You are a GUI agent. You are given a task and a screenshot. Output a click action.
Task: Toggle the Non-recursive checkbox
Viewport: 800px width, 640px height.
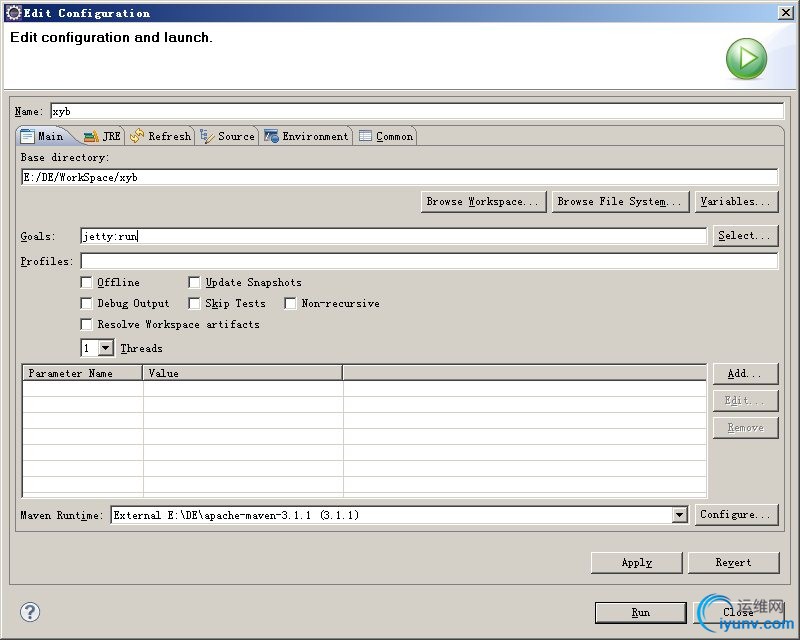290,303
